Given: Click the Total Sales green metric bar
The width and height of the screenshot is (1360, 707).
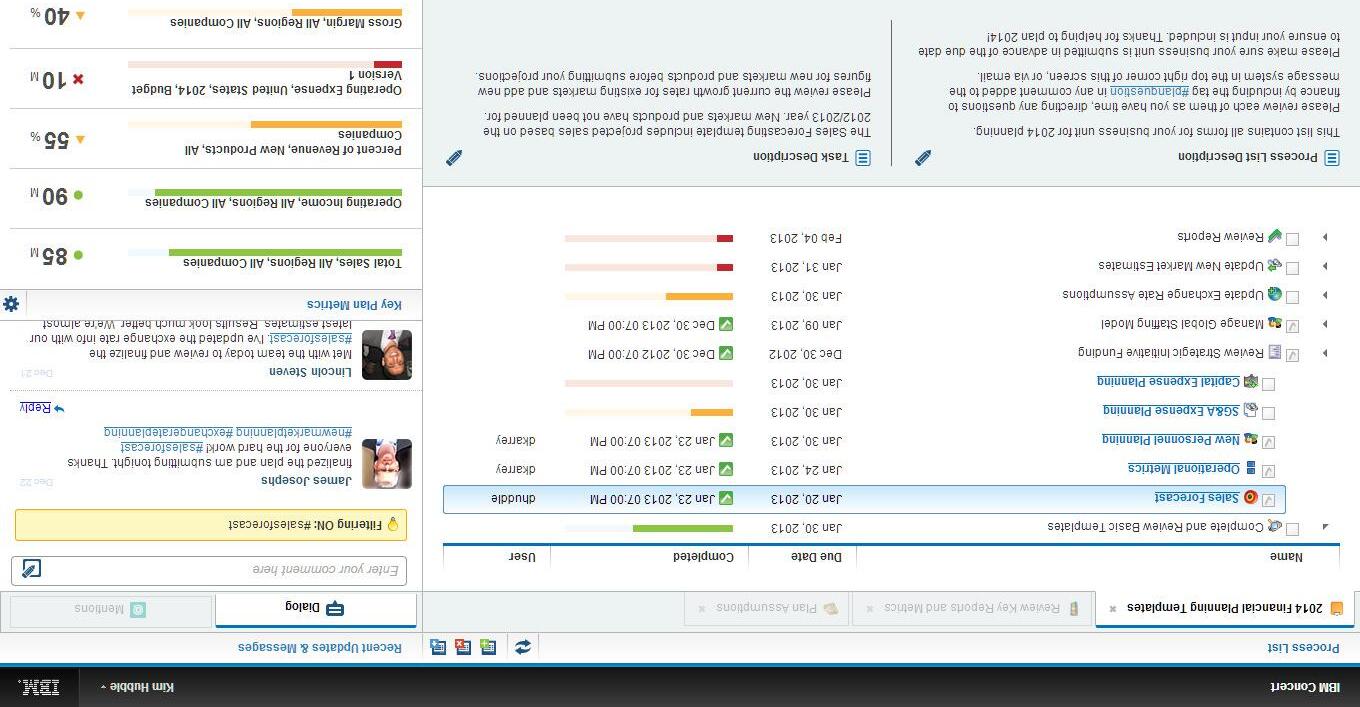Looking at the screenshot, I should point(285,252).
